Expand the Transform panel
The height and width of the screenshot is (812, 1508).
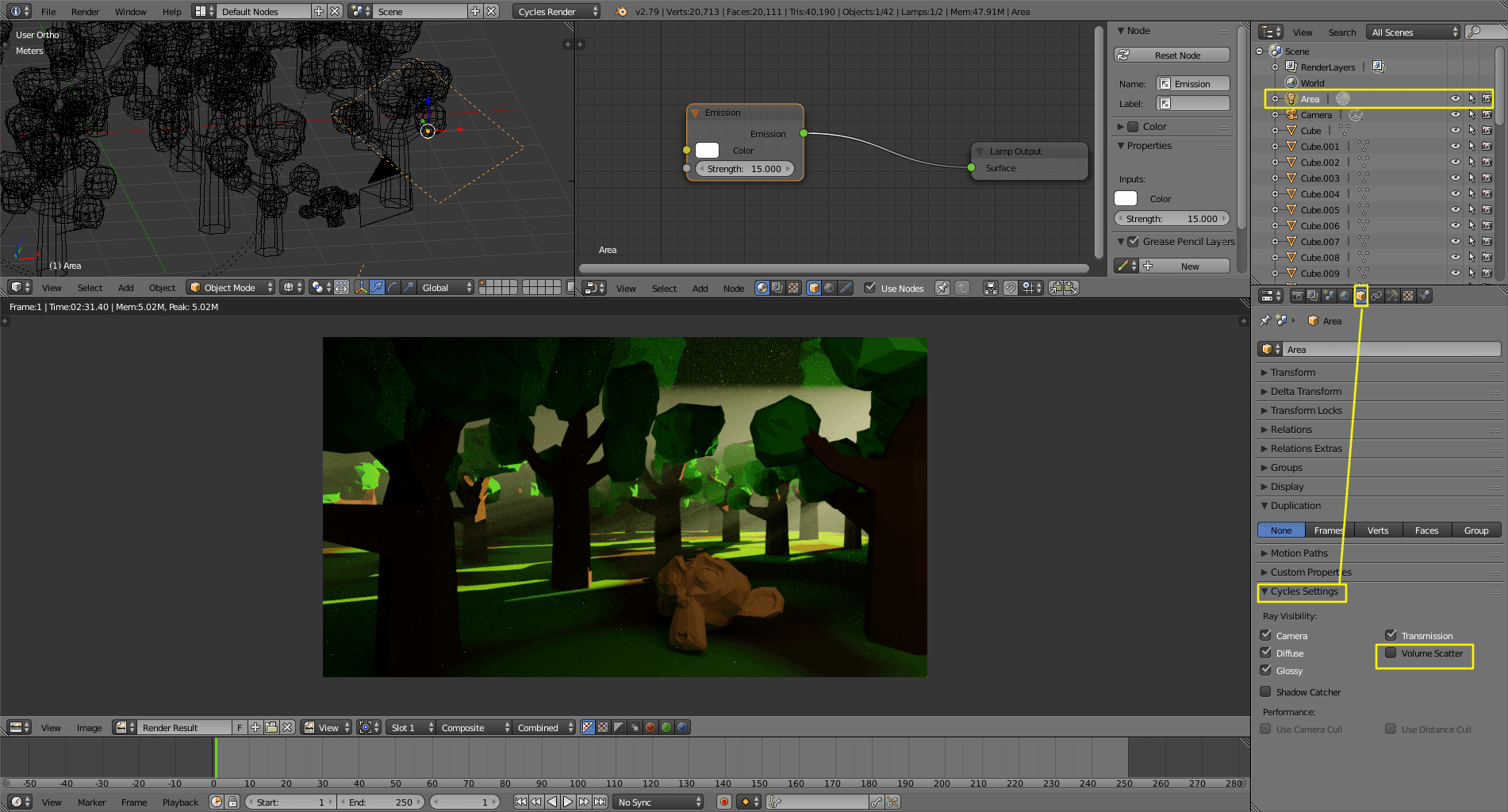[x=1292, y=373]
